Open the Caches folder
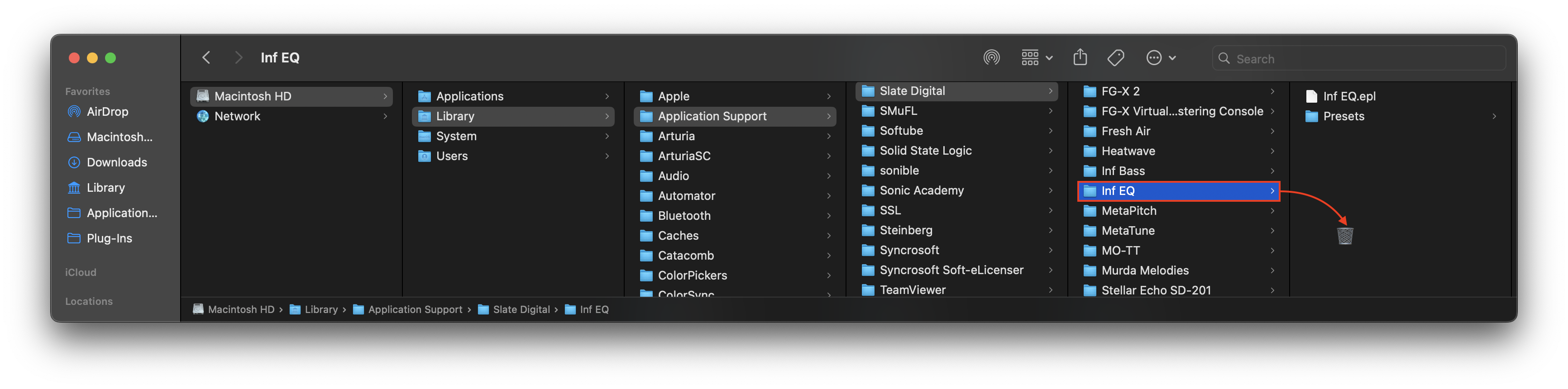The height and width of the screenshot is (389, 1568). pyautogui.click(x=735, y=236)
